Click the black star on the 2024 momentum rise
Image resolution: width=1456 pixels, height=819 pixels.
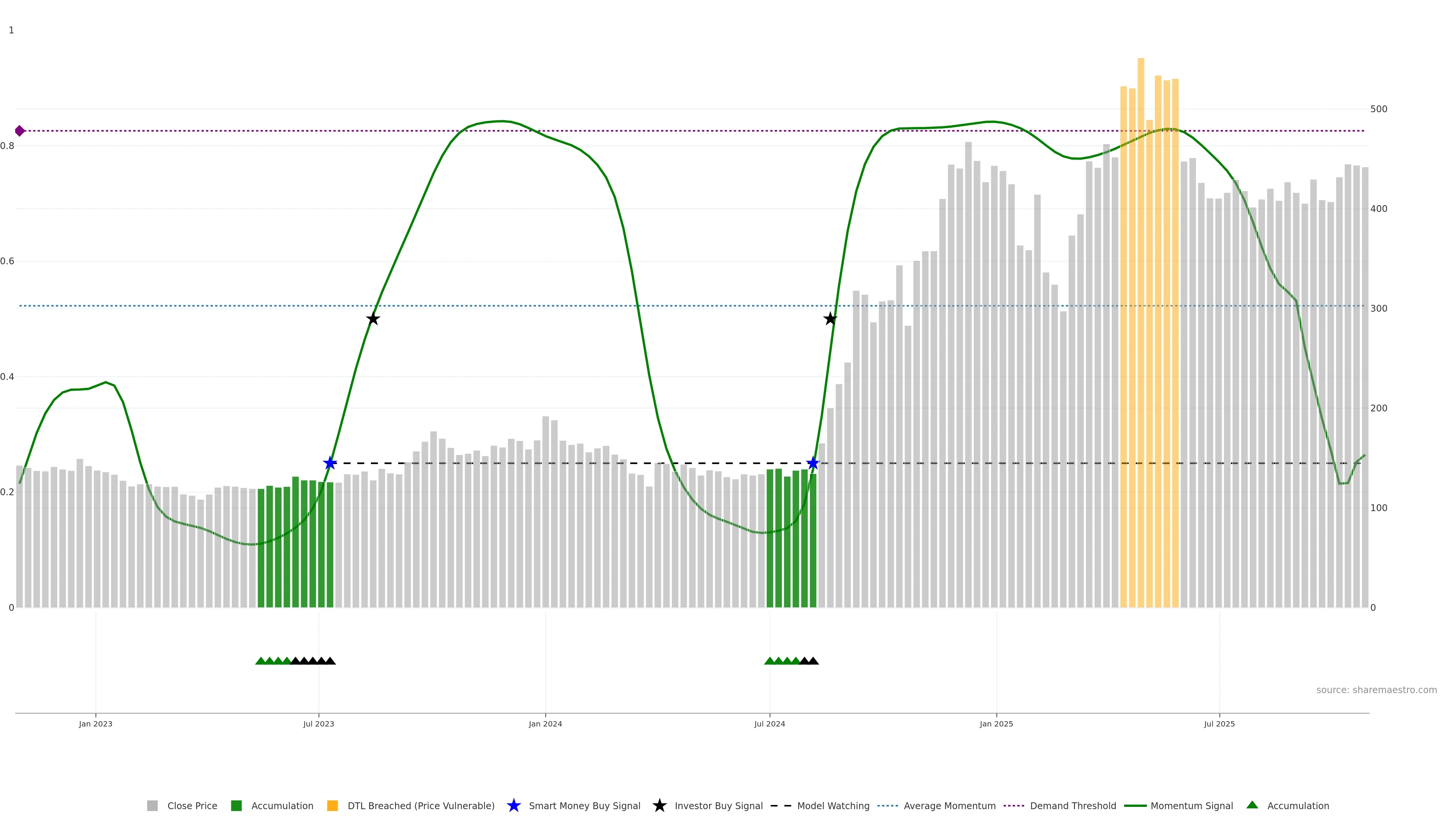tap(830, 319)
